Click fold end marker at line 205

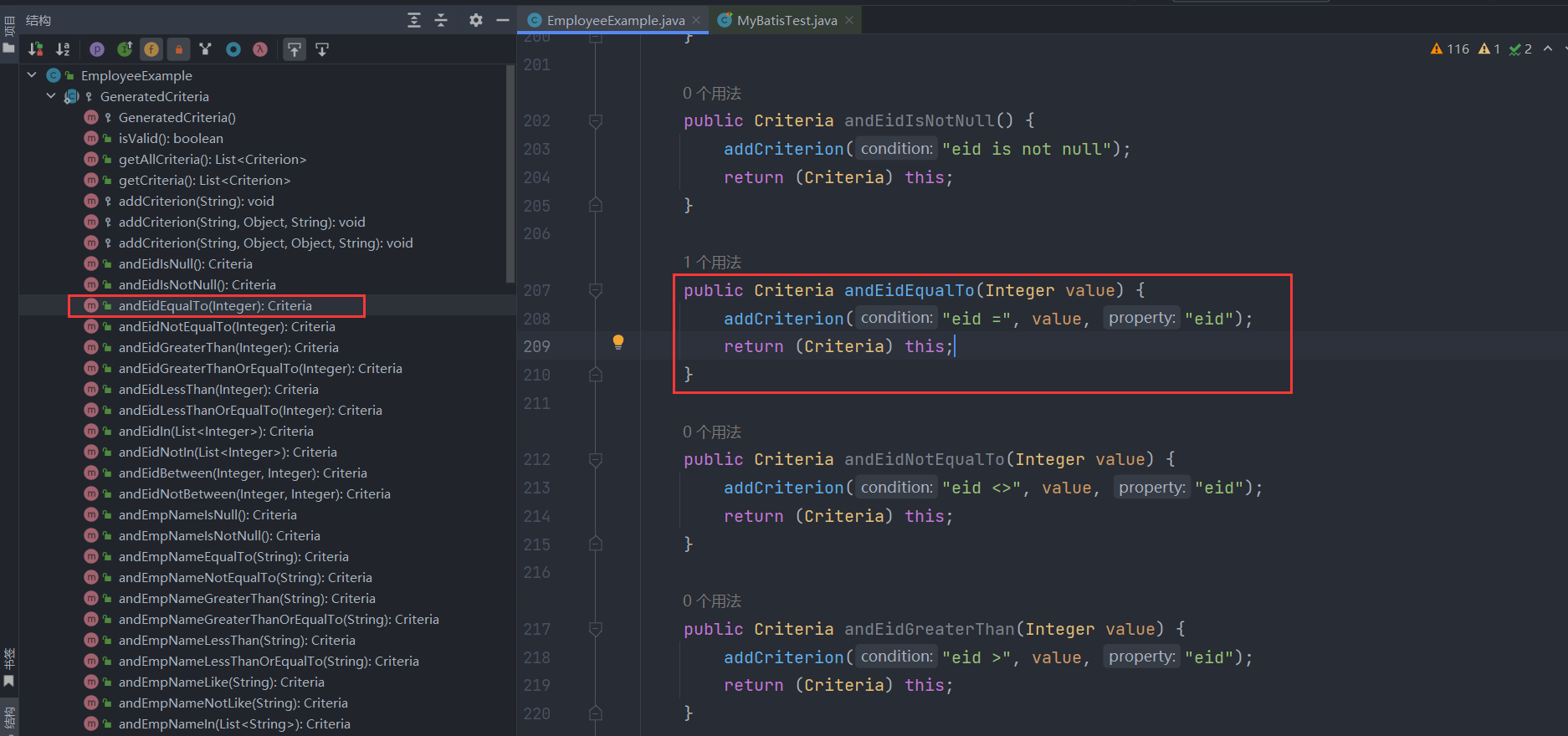[x=596, y=205]
